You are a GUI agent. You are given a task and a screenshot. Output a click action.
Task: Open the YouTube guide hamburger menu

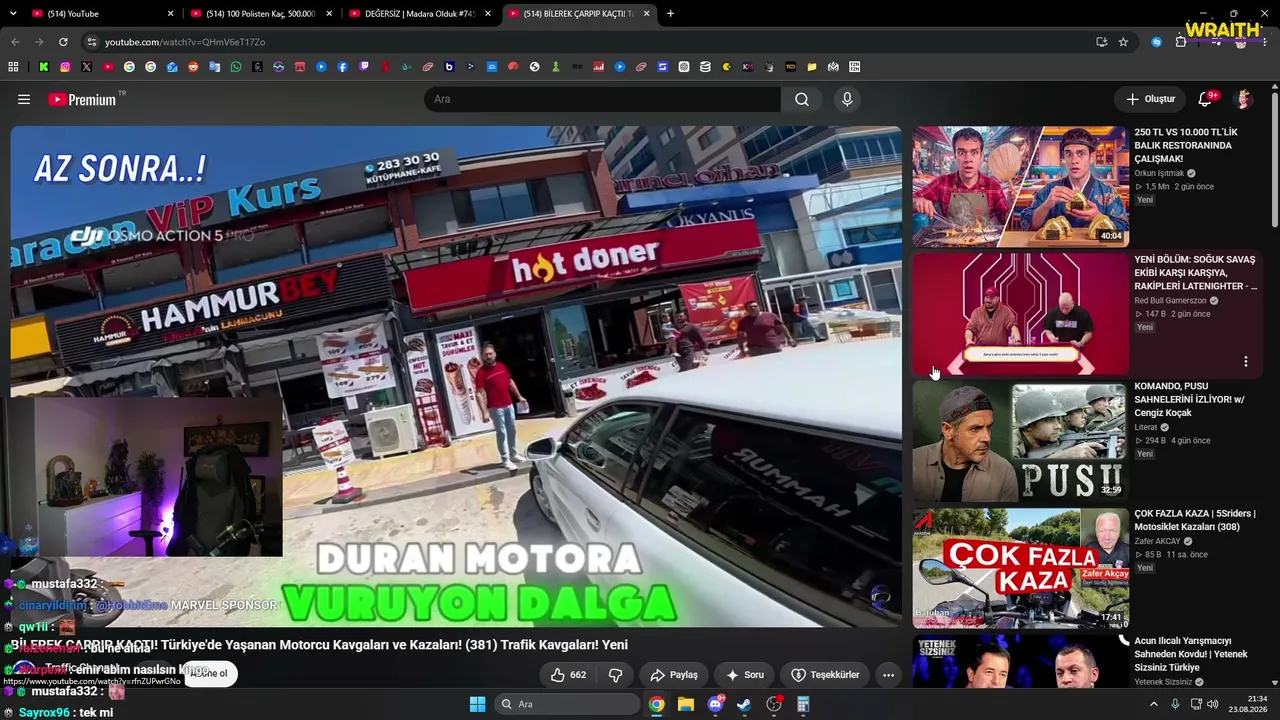click(x=24, y=99)
